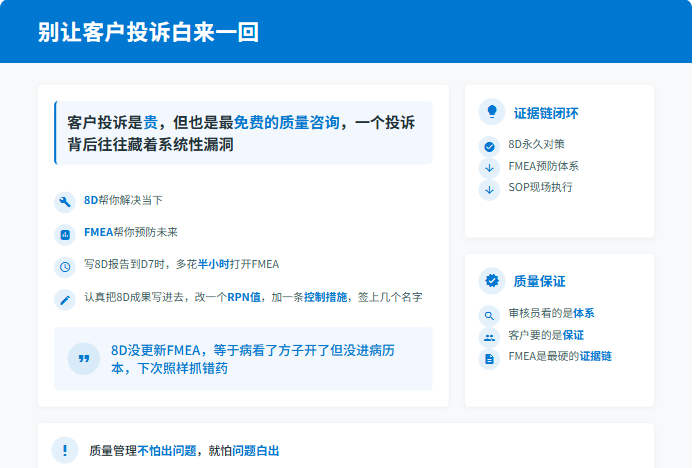Click the lightbulb icon beside 证据链闭环
This screenshot has width=697, height=468.
point(490,112)
